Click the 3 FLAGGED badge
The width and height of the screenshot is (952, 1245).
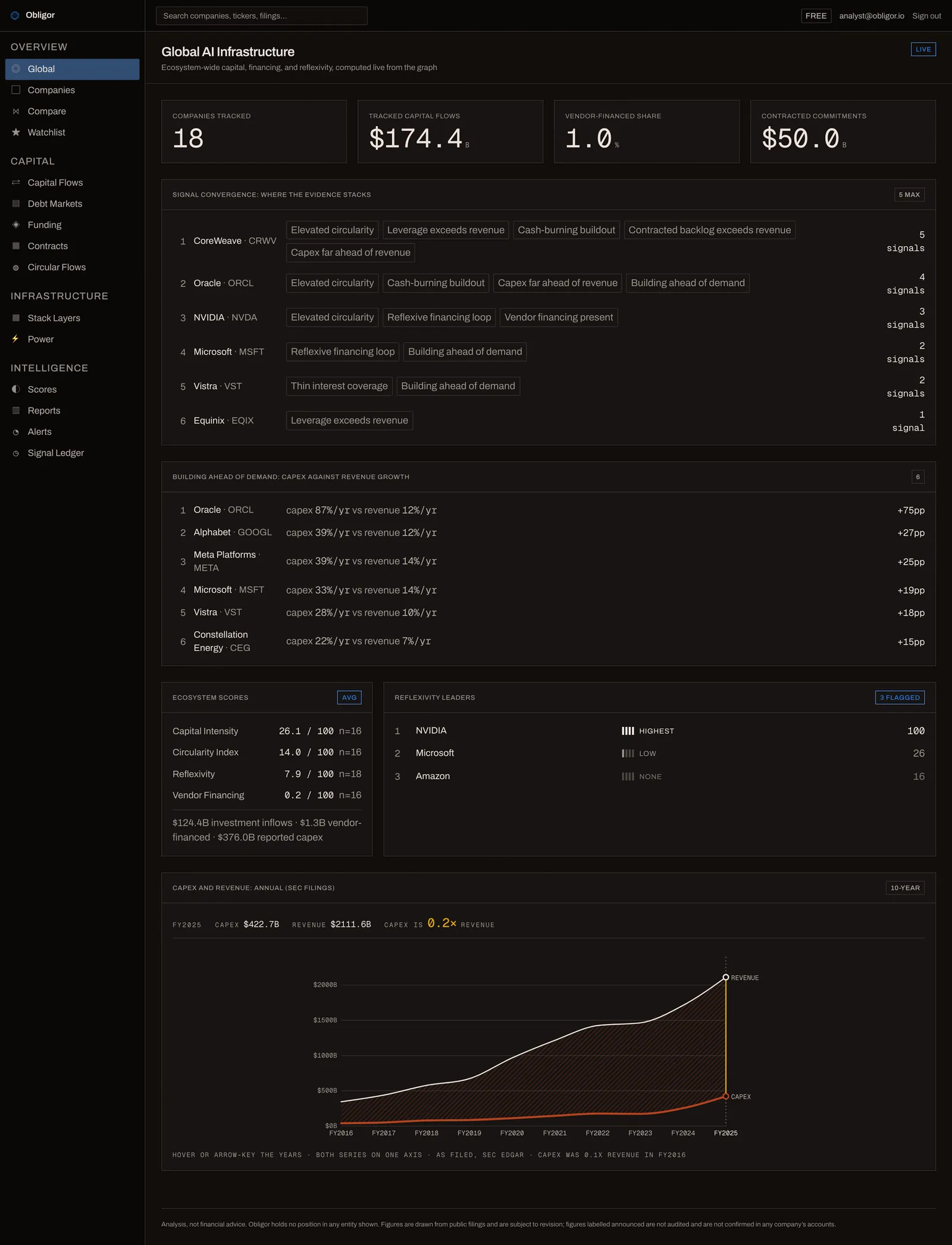coord(900,698)
